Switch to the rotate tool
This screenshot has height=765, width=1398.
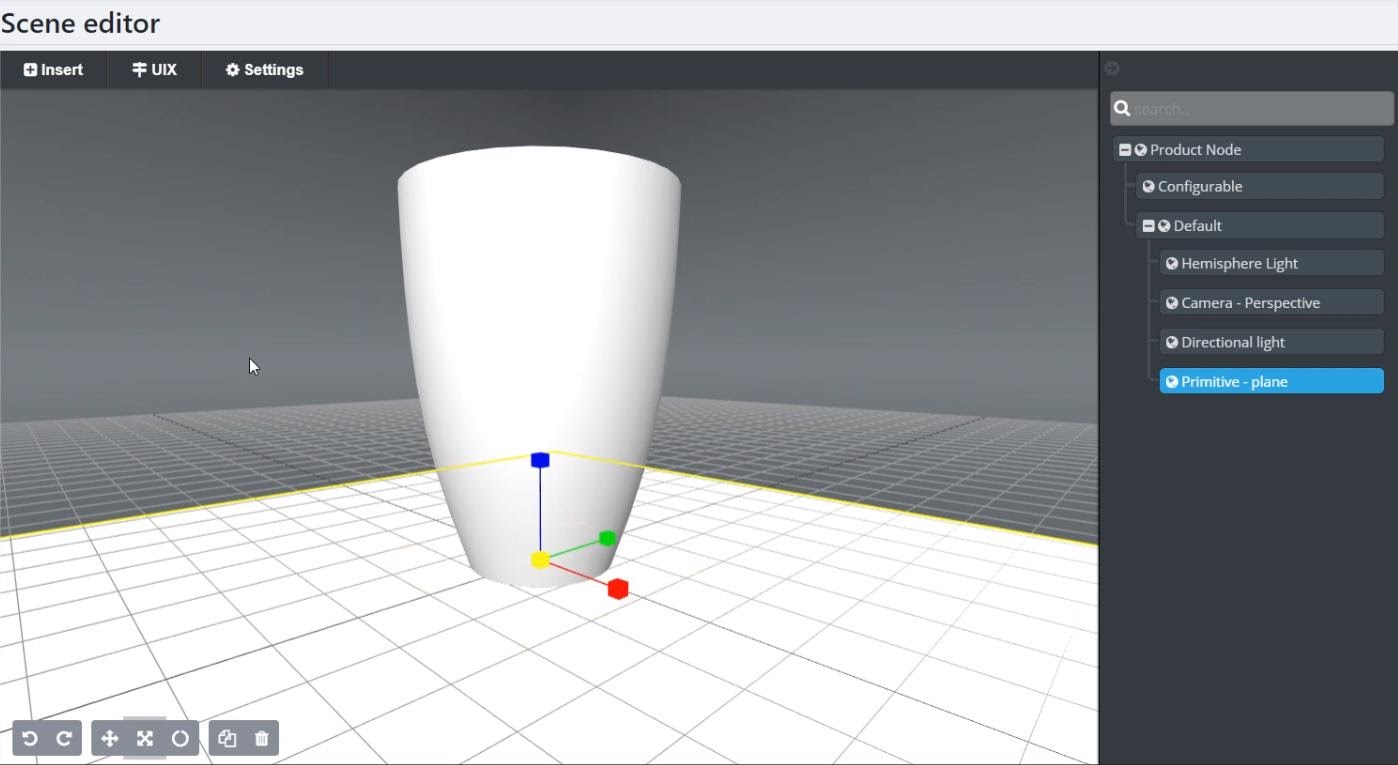(x=180, y=739)
